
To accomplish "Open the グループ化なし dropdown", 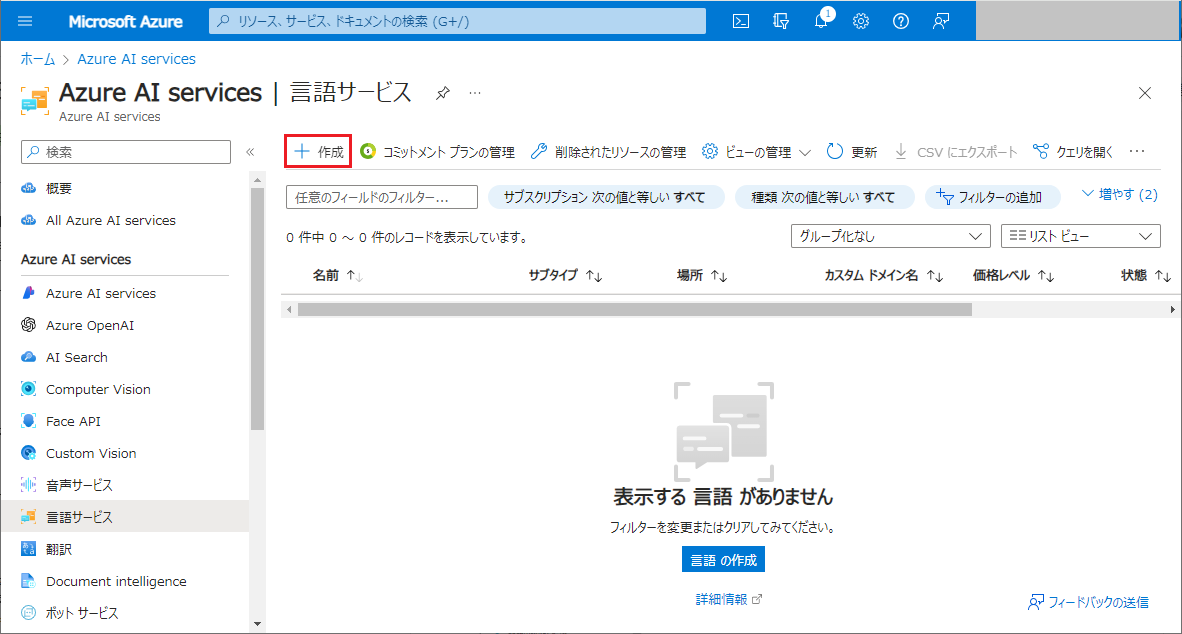I will (x=890, y=236).
